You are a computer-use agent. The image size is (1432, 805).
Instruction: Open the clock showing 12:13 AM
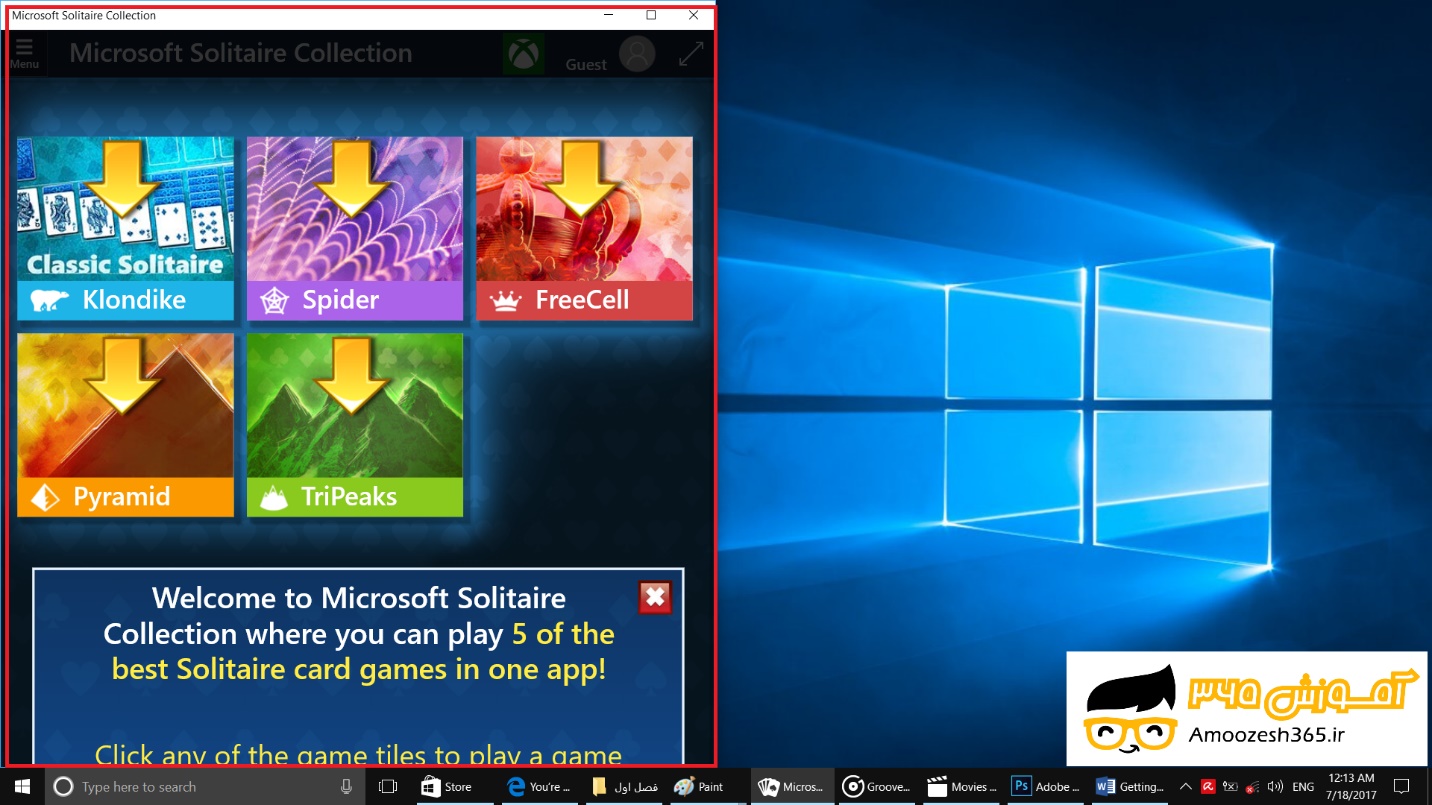tap(1349, 787)
